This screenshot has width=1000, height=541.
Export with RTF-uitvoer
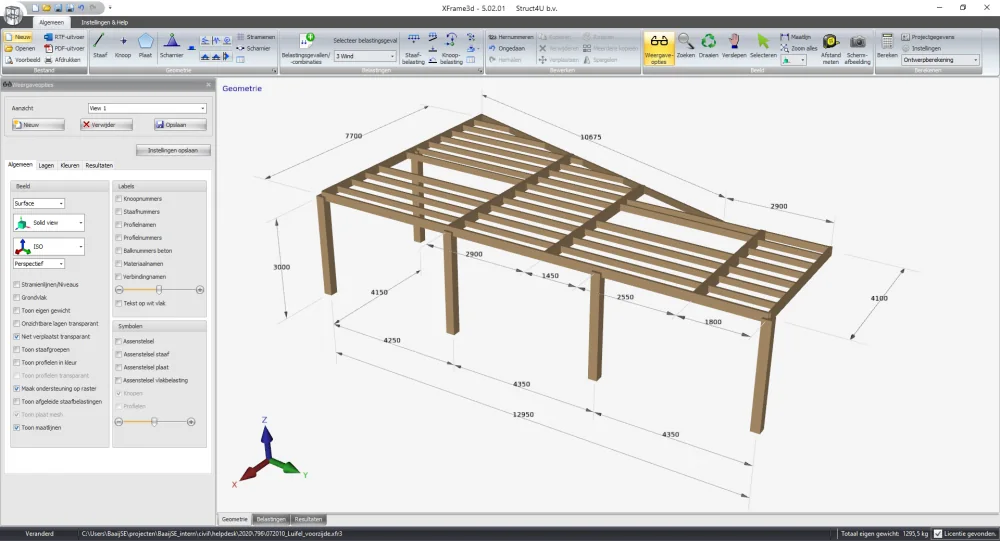pos(64,37)
